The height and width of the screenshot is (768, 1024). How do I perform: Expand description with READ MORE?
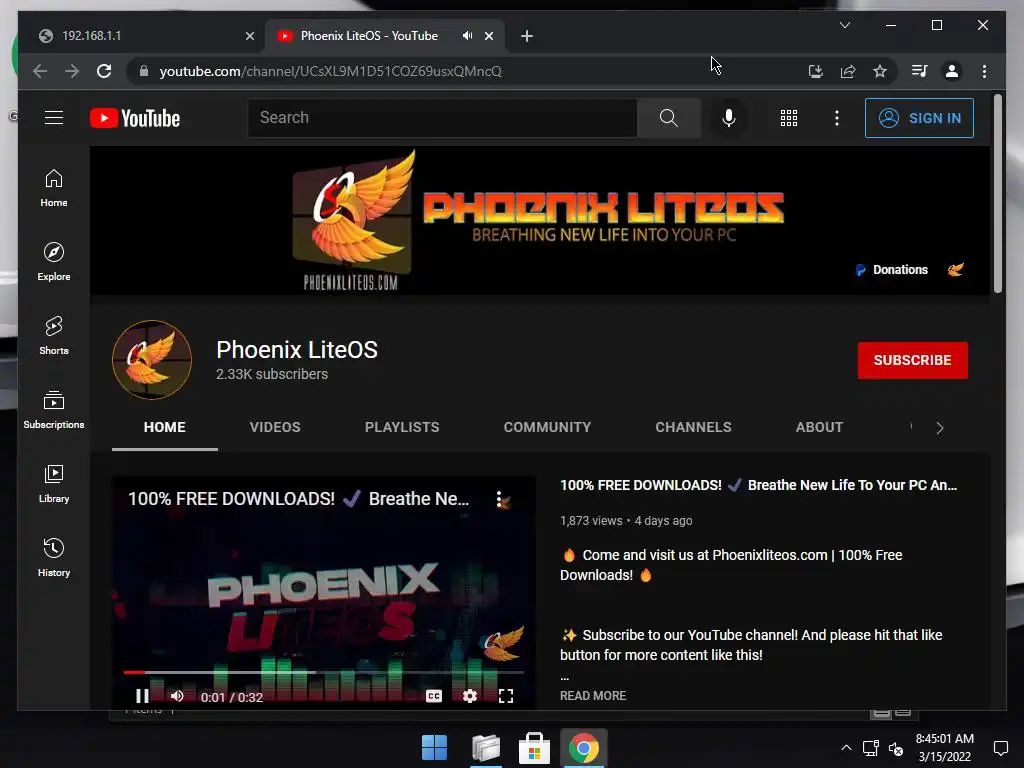click(593, 696)
